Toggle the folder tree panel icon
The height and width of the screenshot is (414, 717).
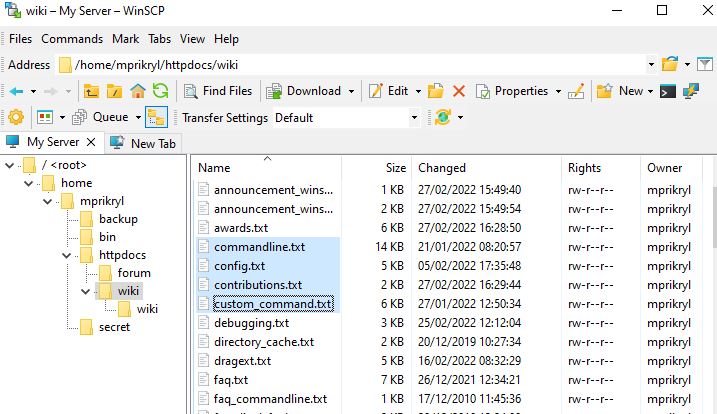[x=156, y=118]
